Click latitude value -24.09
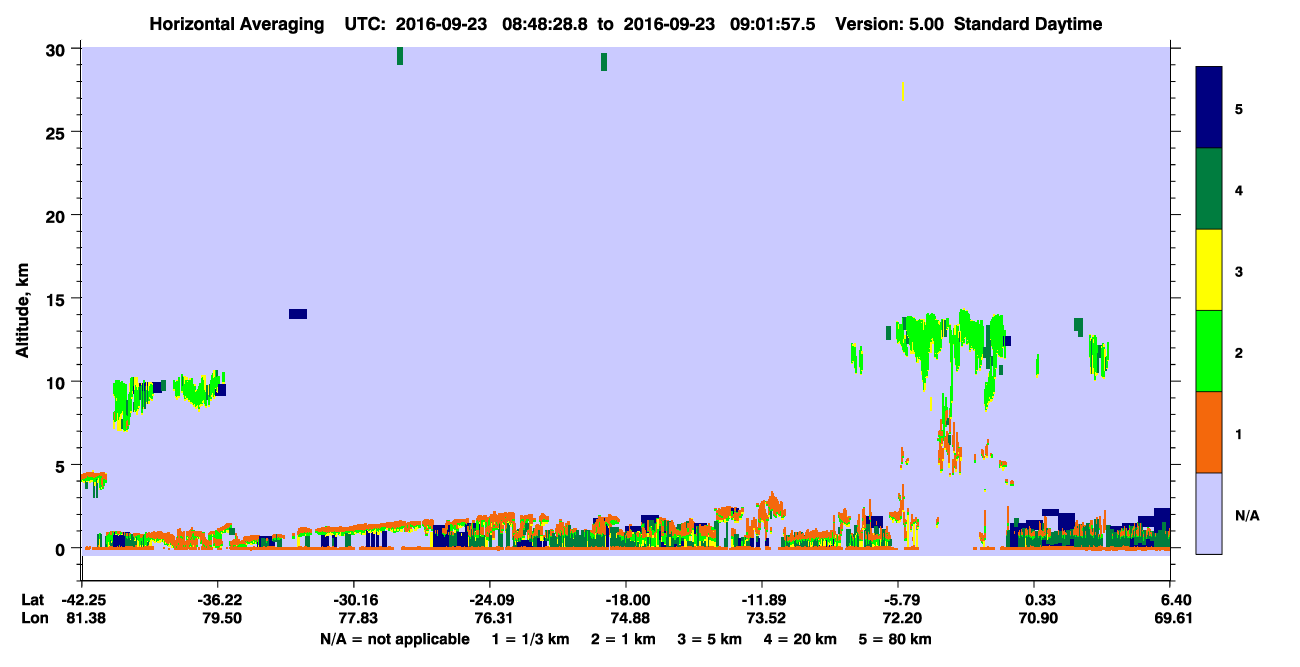The image size is (1300, 667). click(490, 600)
